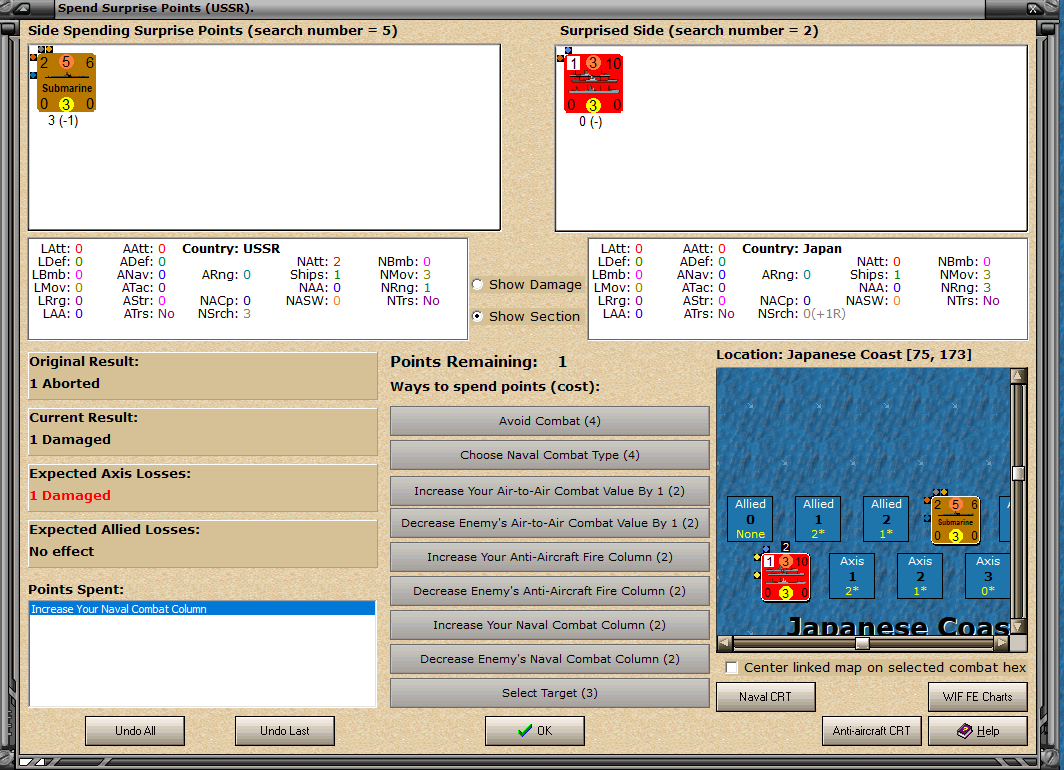Click the Undo Last button
This screenshot has height=770, width=1064.
click(x=284, y=731)
